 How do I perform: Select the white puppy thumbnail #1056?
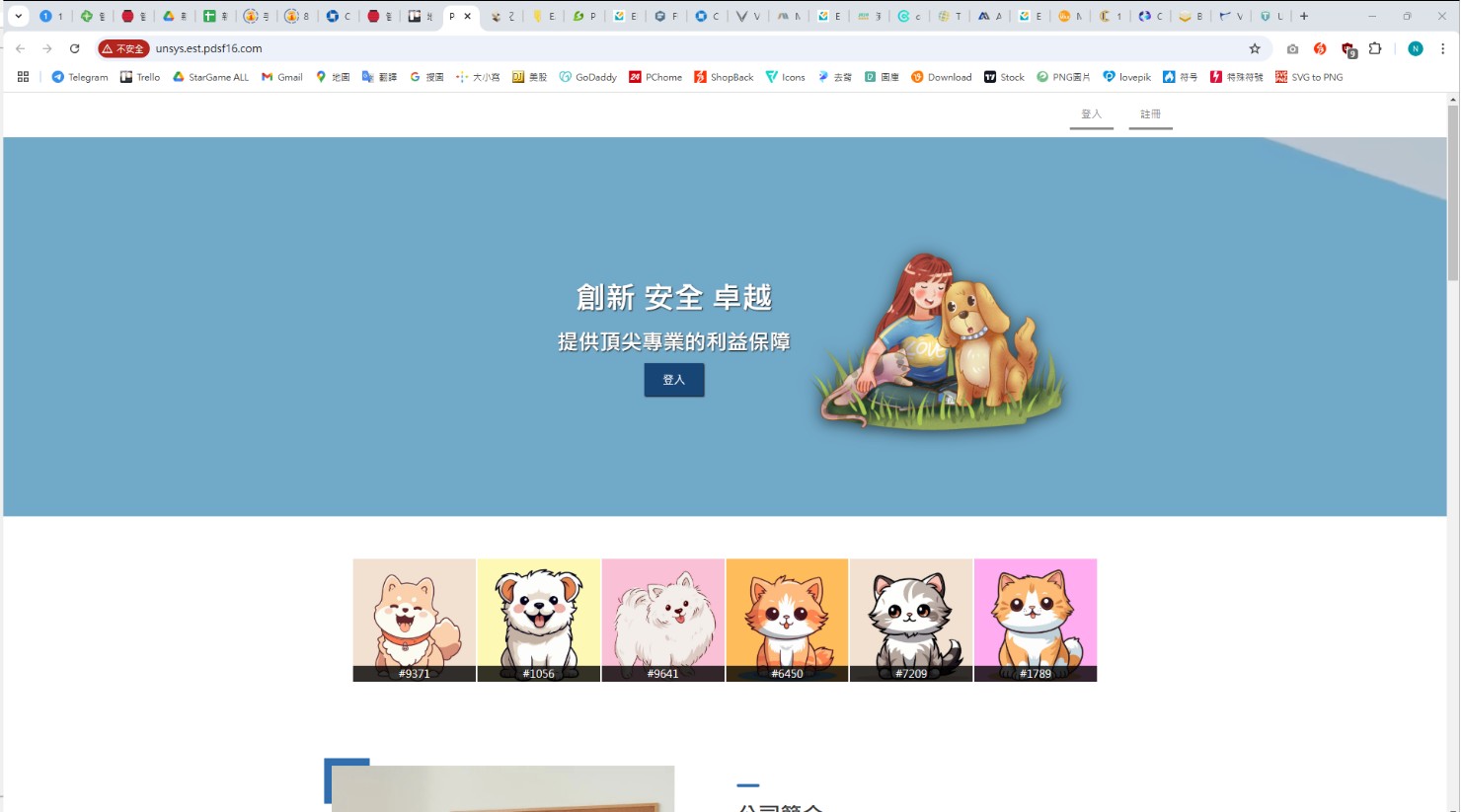pyautogui.click(x=539, y=621)
